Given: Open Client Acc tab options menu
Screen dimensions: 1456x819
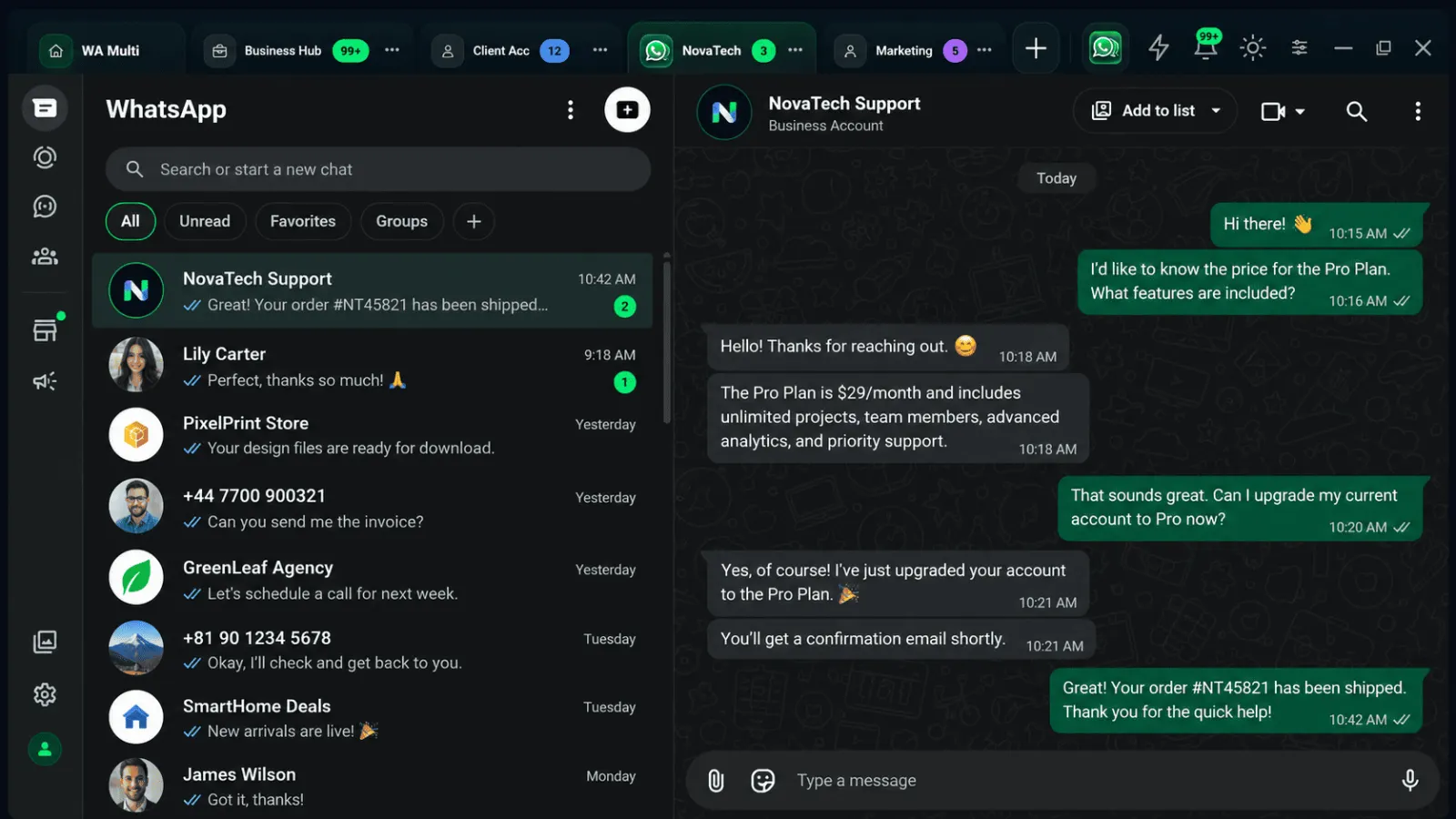Looking at the screenshot, I should [x=600, y=50].
